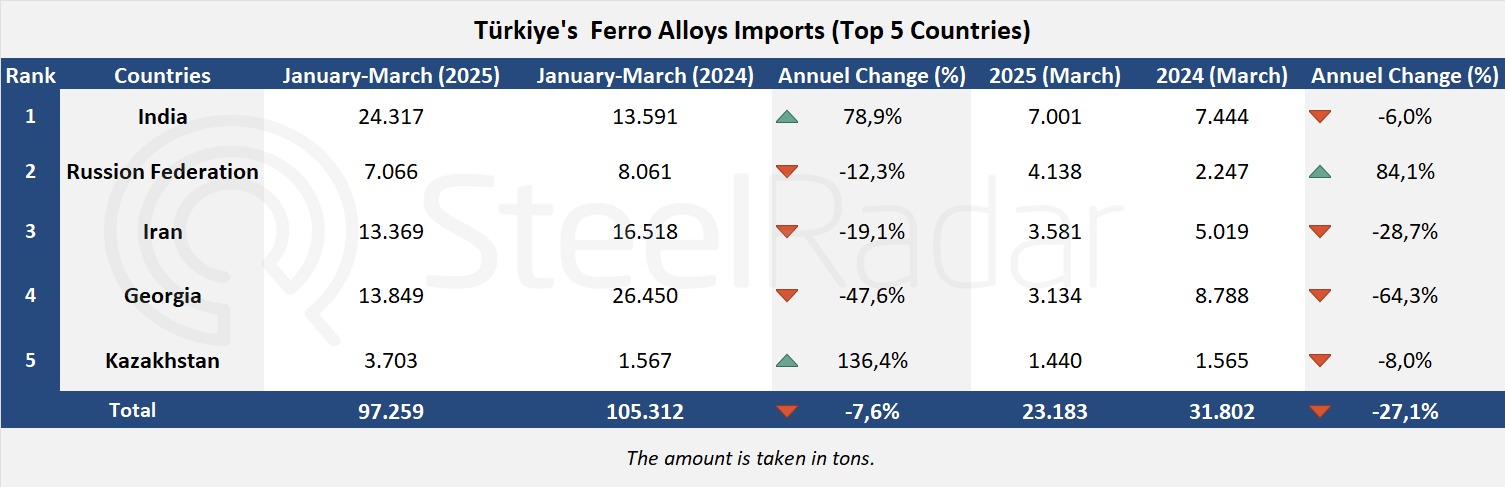
Task: Click the red down arrow beside -27,1% total
Action: click(1320, 411)
